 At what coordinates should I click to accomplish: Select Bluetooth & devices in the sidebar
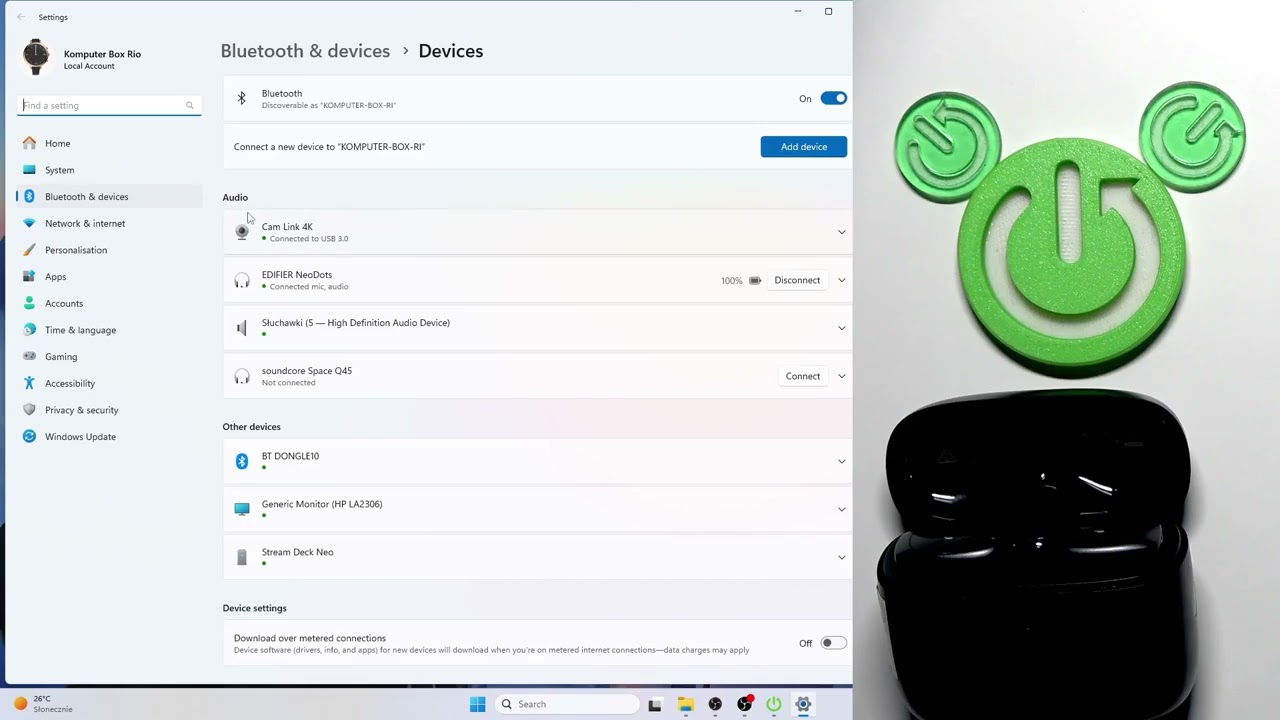109,197
